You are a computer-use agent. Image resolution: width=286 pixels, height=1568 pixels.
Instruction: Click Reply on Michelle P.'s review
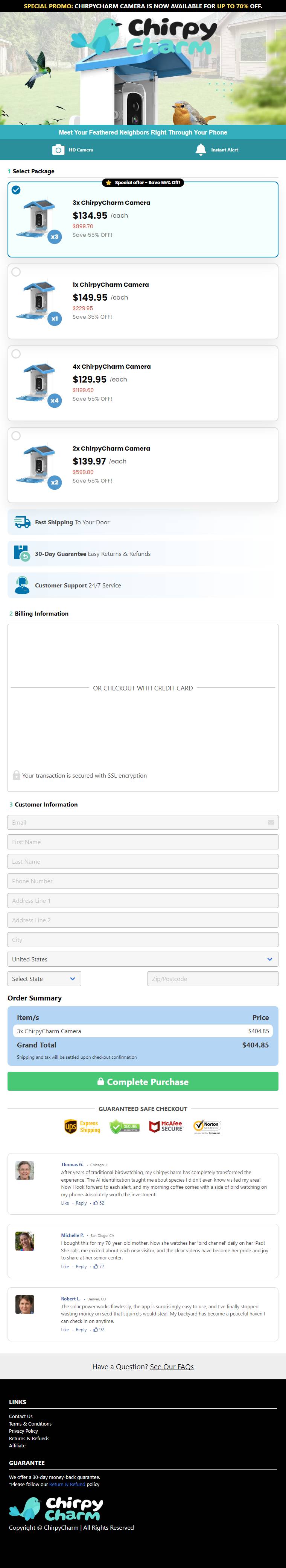(x=81, y=1266)
